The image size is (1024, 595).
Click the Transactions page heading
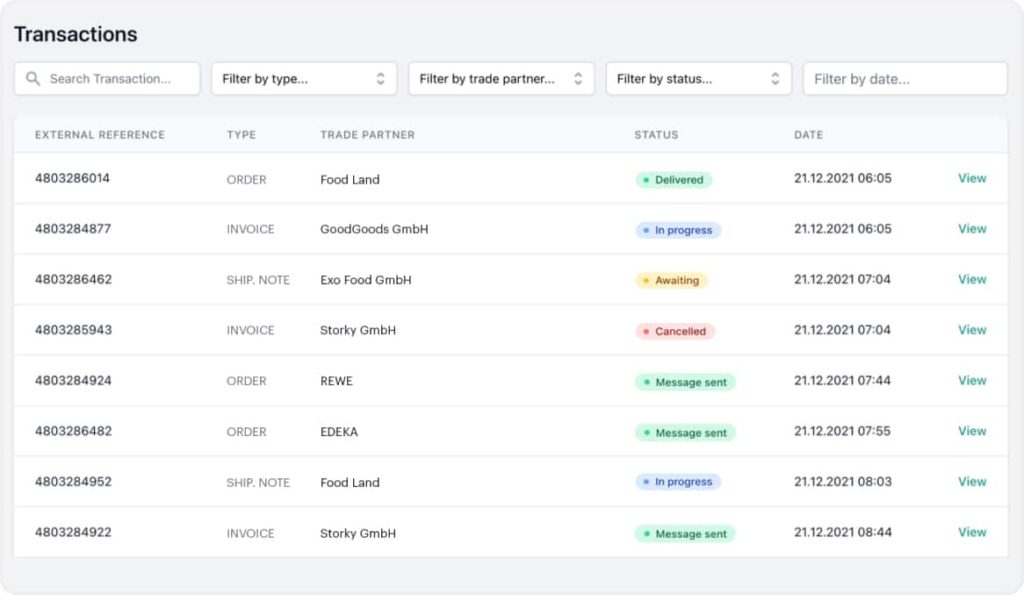76,34
